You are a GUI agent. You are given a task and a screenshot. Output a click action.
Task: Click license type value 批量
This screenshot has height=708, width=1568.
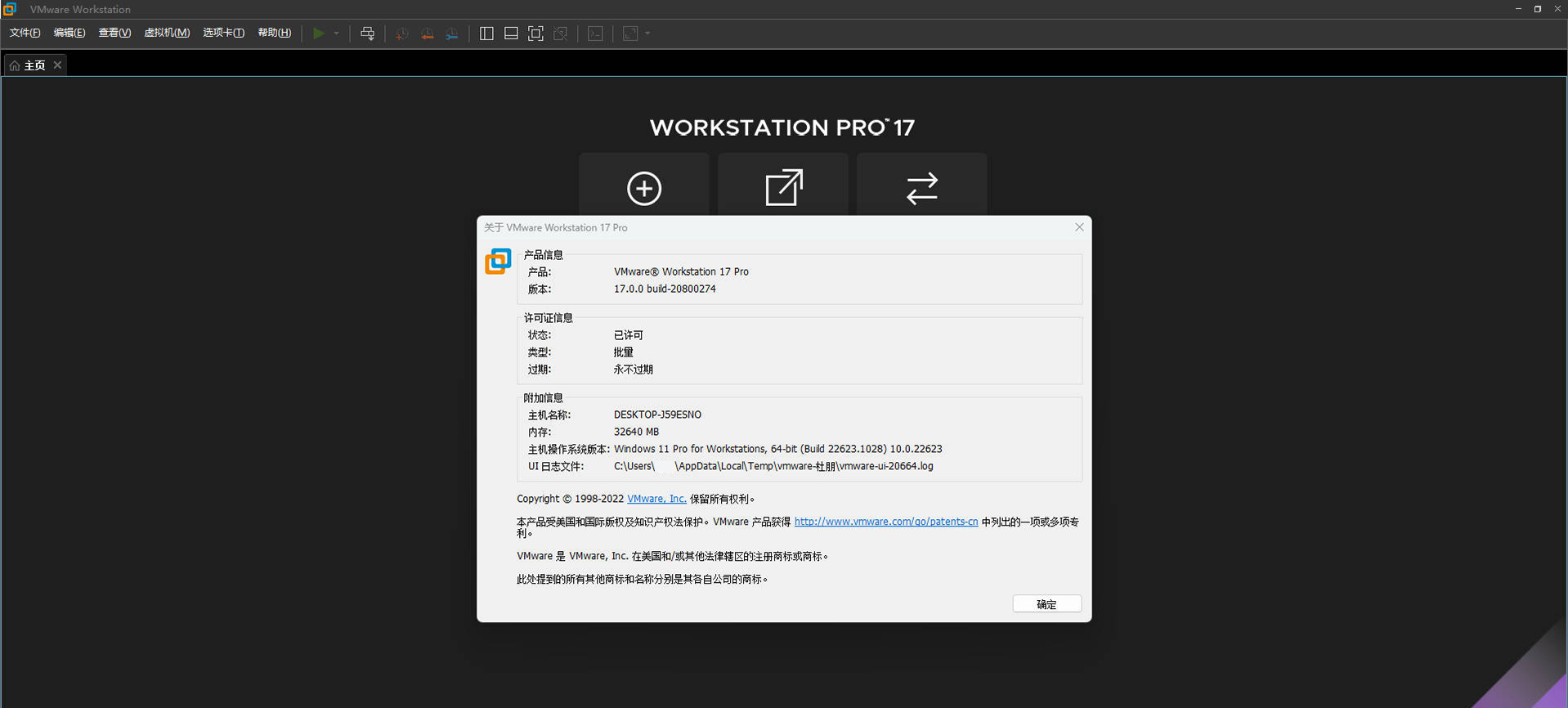624,352
